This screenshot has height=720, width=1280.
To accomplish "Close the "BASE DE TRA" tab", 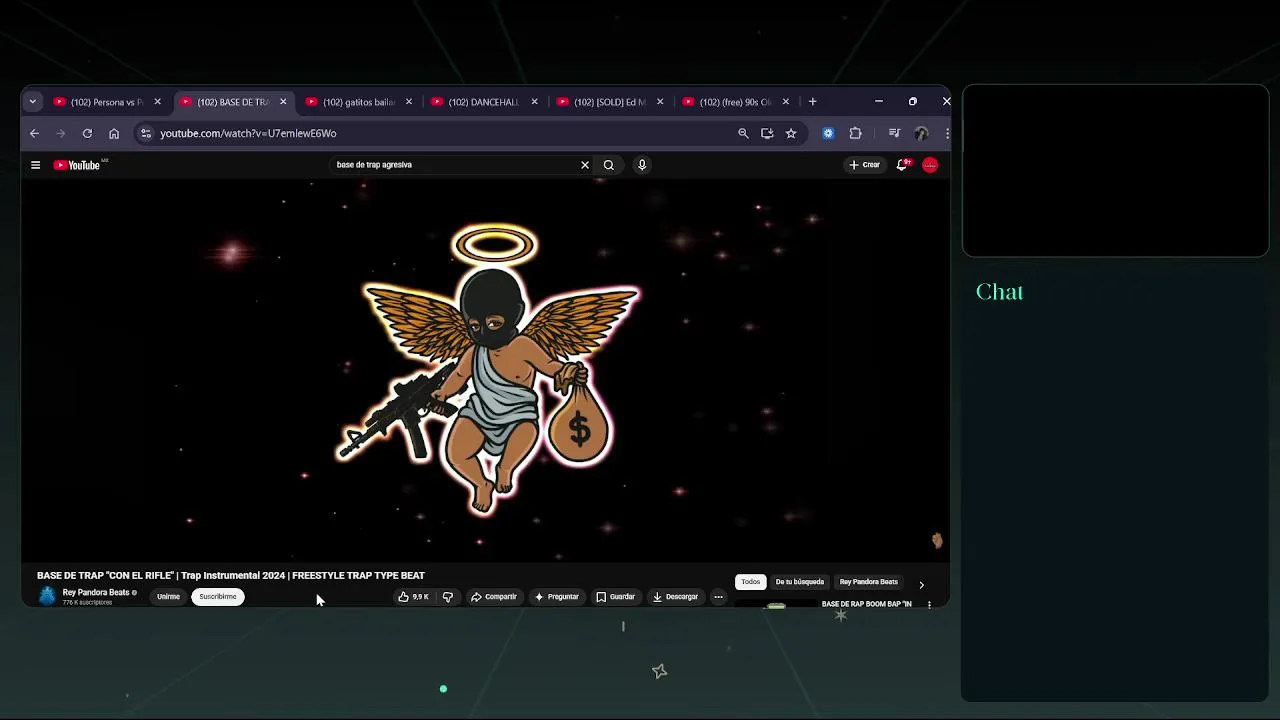I will coord(283,102).
